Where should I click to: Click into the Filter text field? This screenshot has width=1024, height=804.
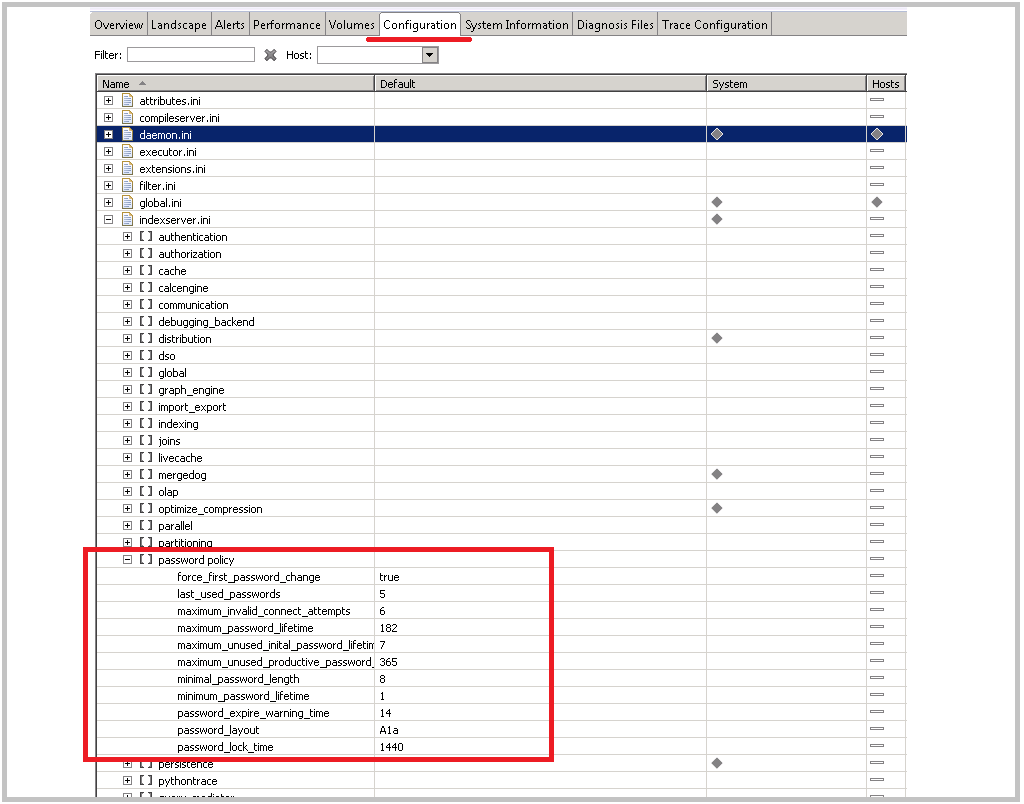coord(191,55)
